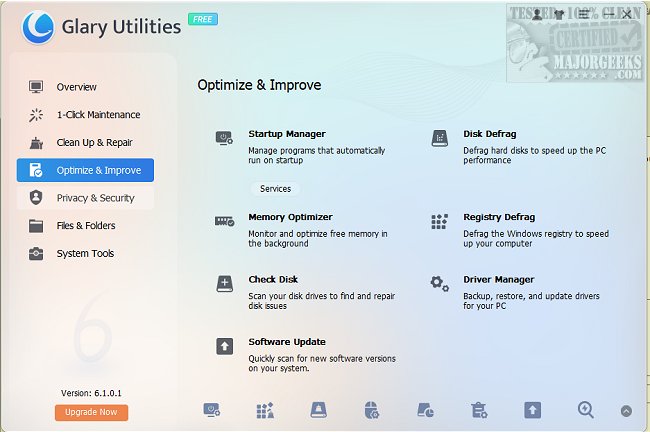Click the registry cleaner icon in bottom toolbar
The width and height of the screenshot is (650, 432).
pyautogui.click(x=265, y=410)
